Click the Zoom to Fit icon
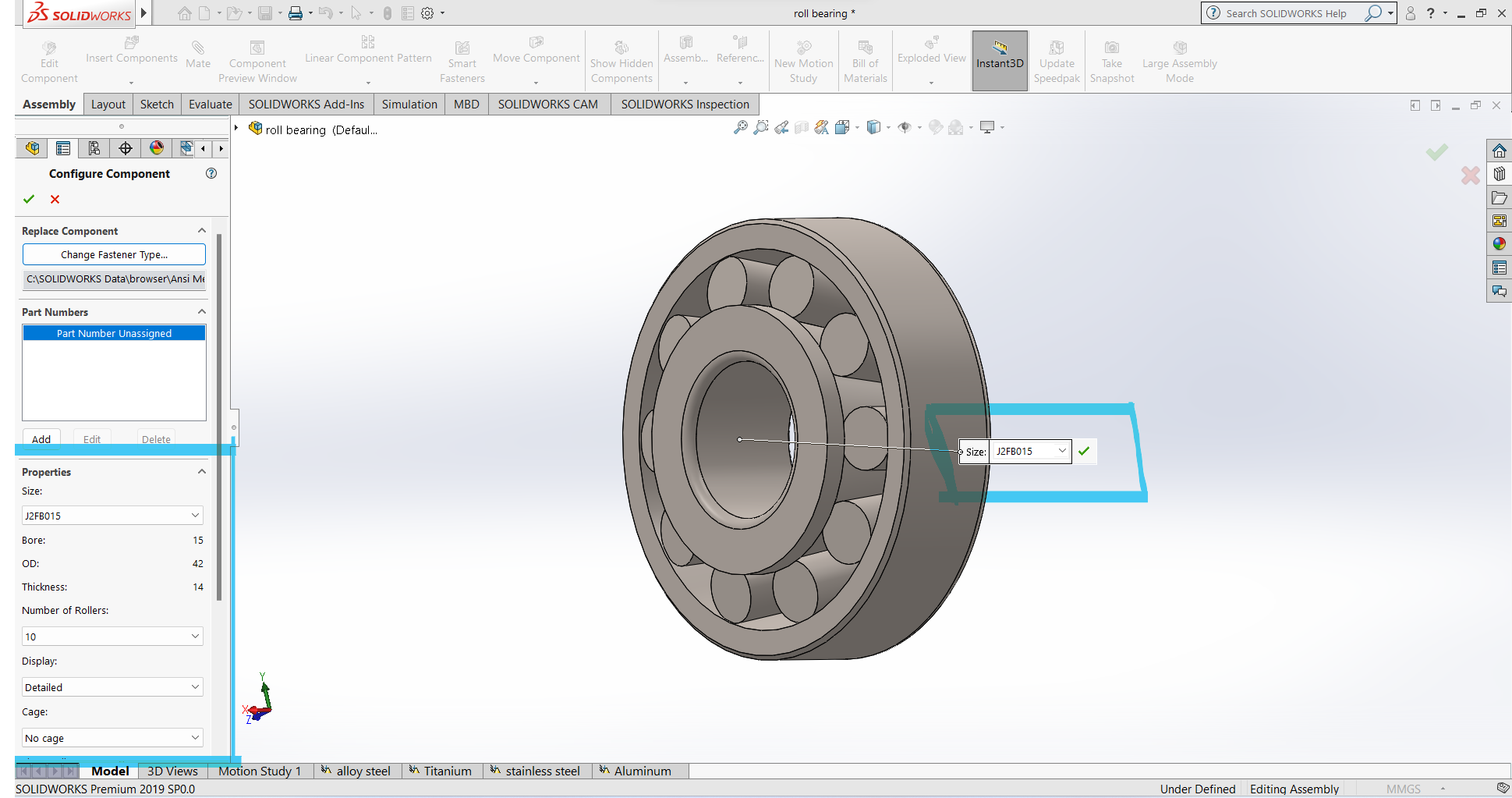This screenshot has height=798, width=1512. (x=741, y=127)
